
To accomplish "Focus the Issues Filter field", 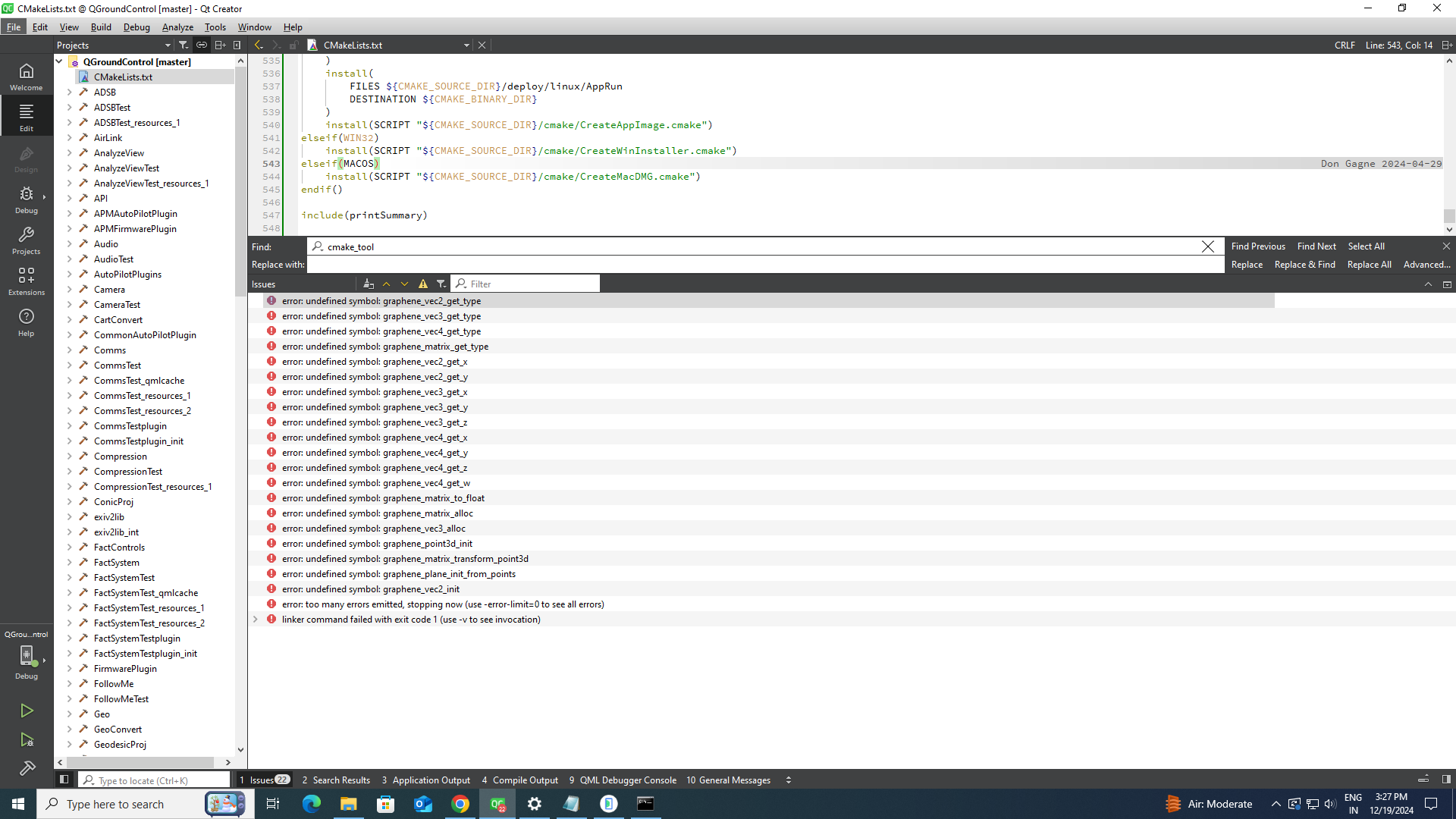I will point(526,284).
